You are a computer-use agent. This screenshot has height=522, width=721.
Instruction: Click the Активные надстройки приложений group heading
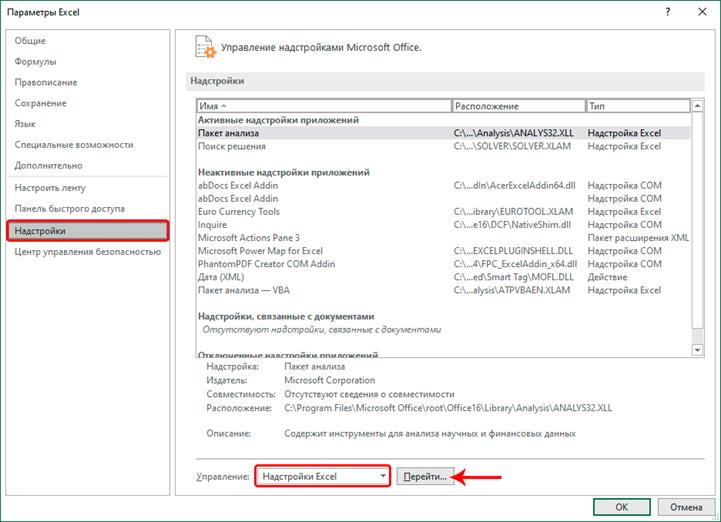coord(278,120)
